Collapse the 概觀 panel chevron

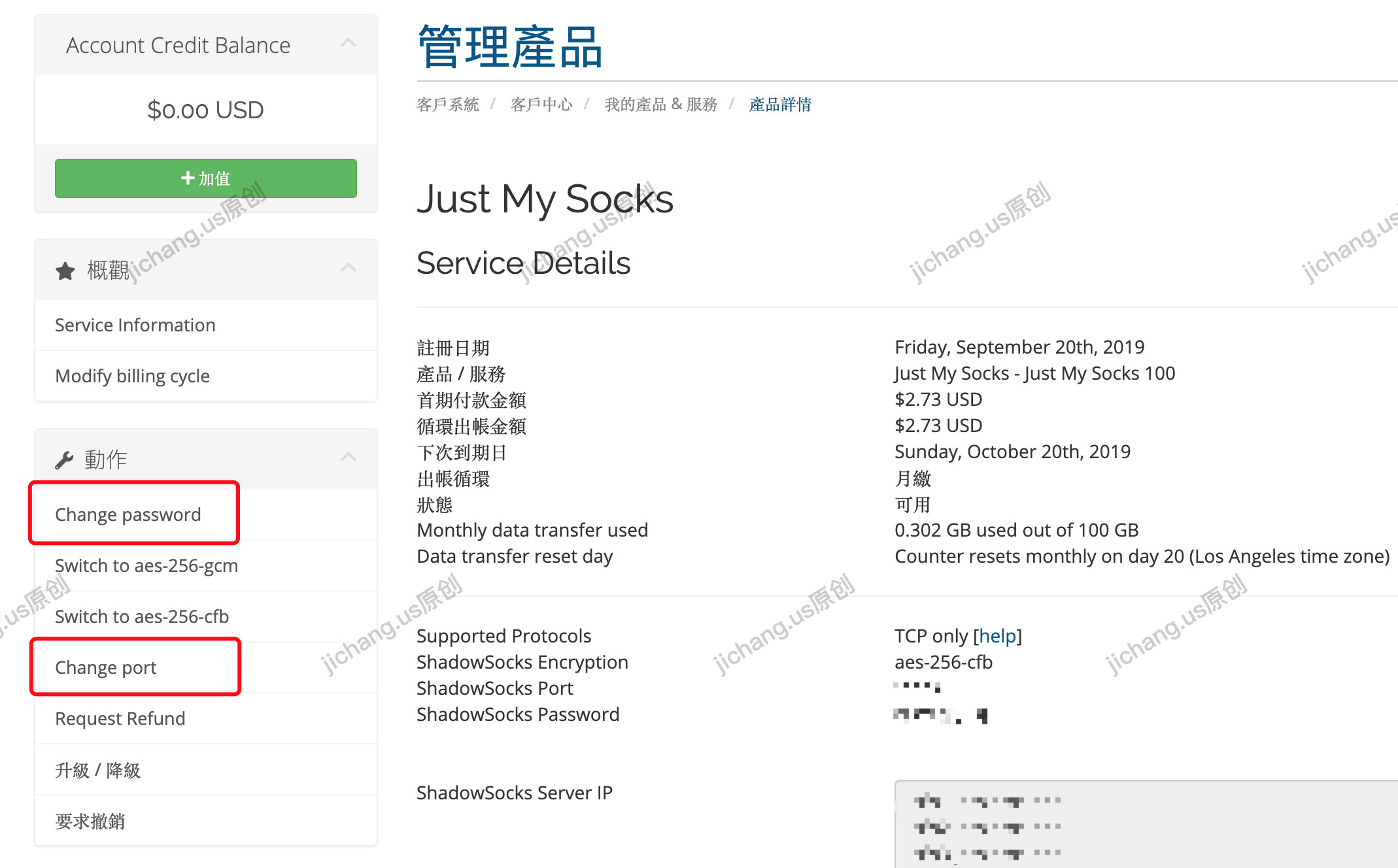(x=349, y=267)
